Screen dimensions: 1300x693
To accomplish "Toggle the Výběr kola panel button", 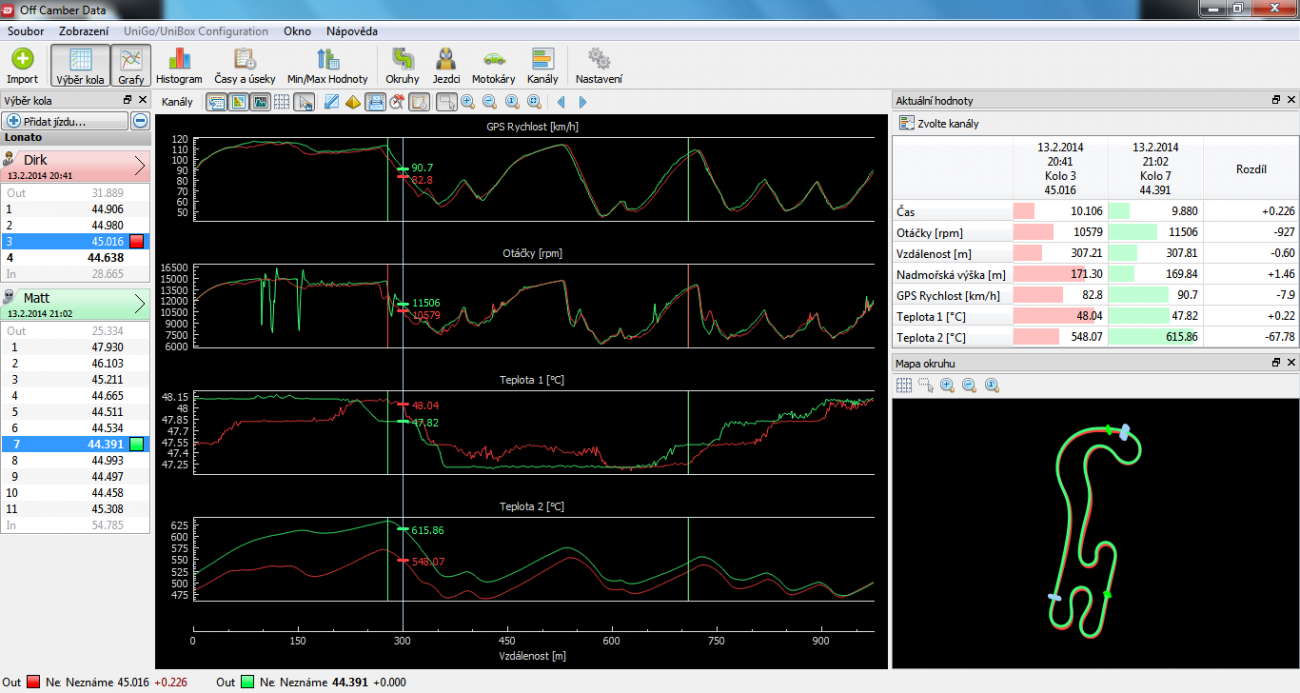I will point(80,66).
